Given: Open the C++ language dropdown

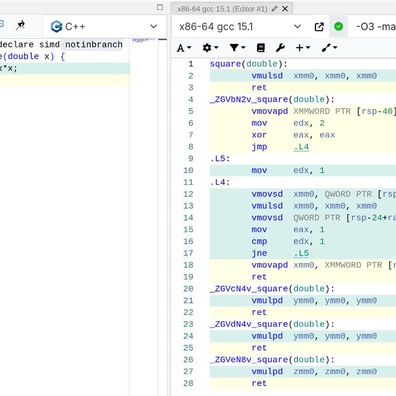Looking at the screenshot, I should pos(104,26).
